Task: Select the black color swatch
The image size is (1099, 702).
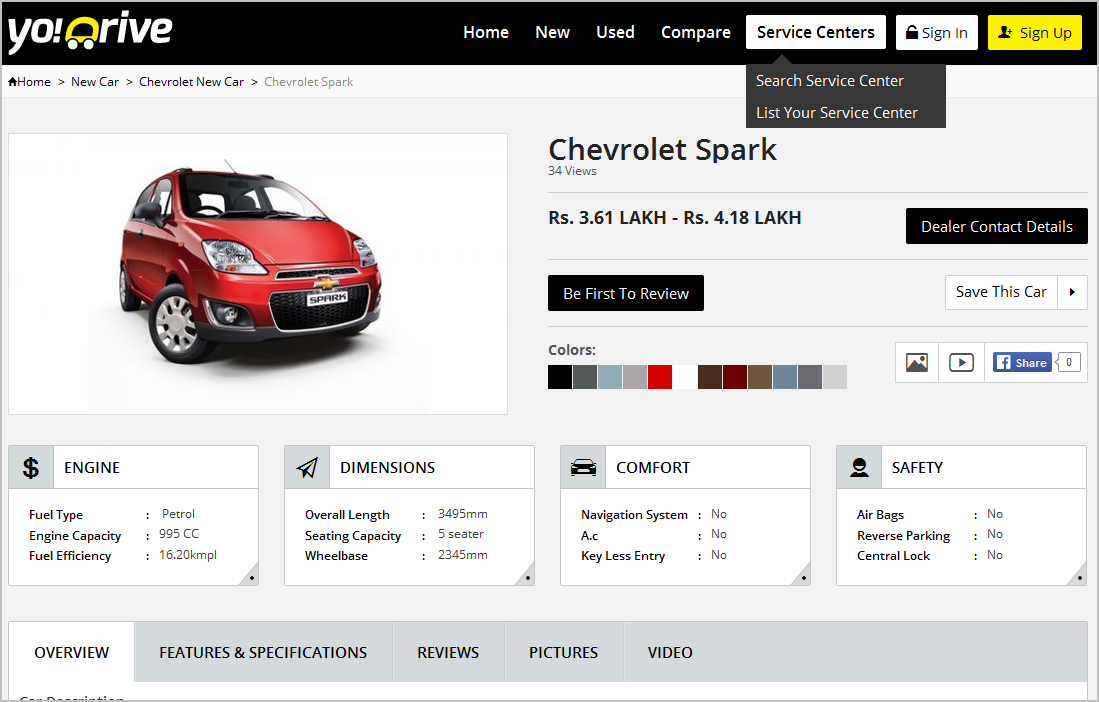Action: point(560,377)
